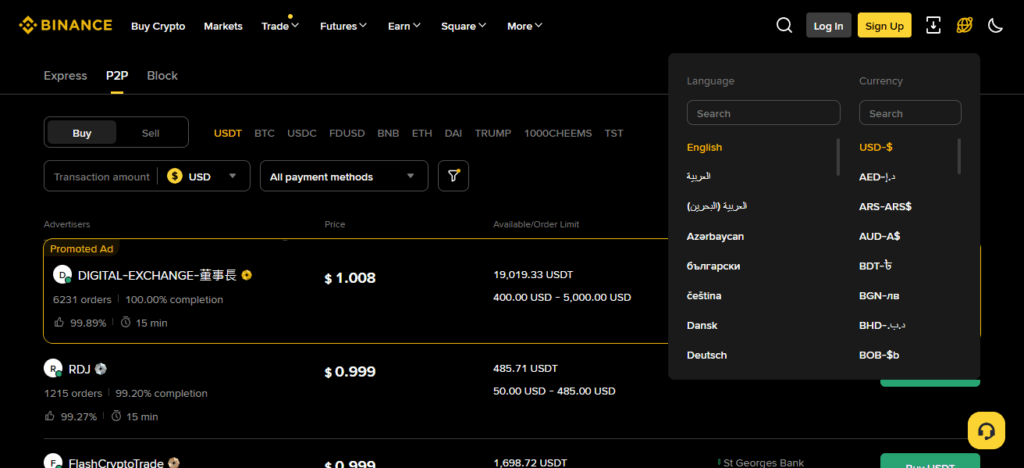
Task: Select DAI crypto tab
Action: [453, 133]
